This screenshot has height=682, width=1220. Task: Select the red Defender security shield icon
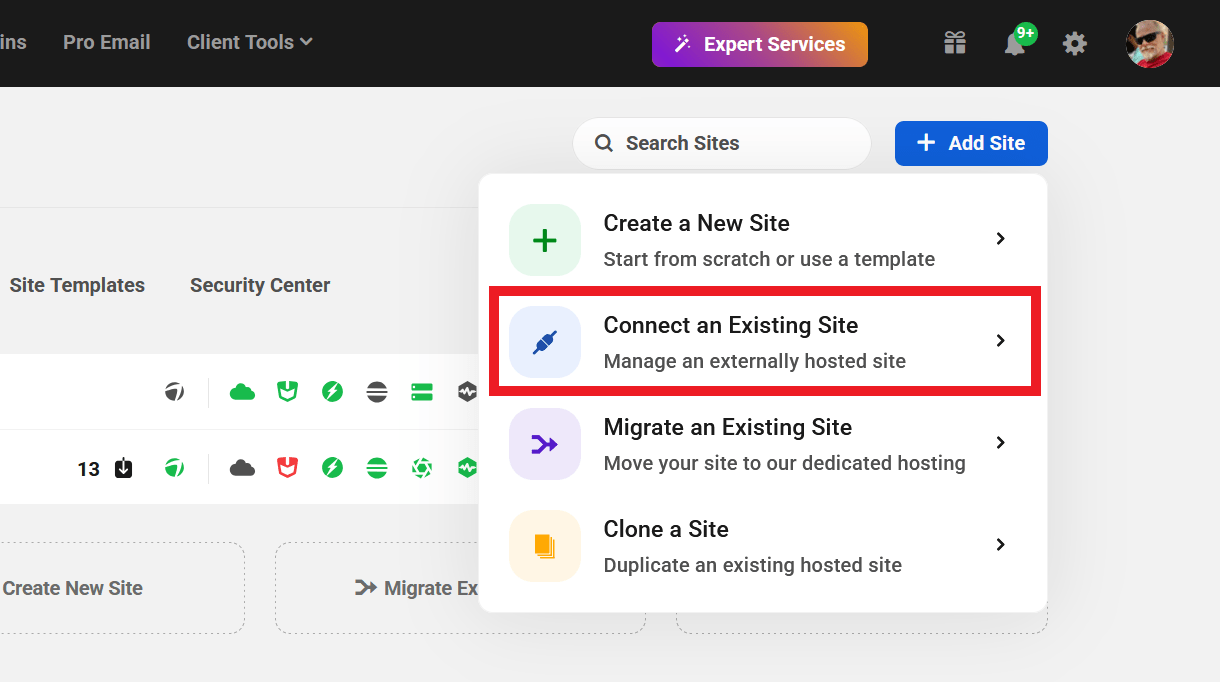click(x=287, y=467)
